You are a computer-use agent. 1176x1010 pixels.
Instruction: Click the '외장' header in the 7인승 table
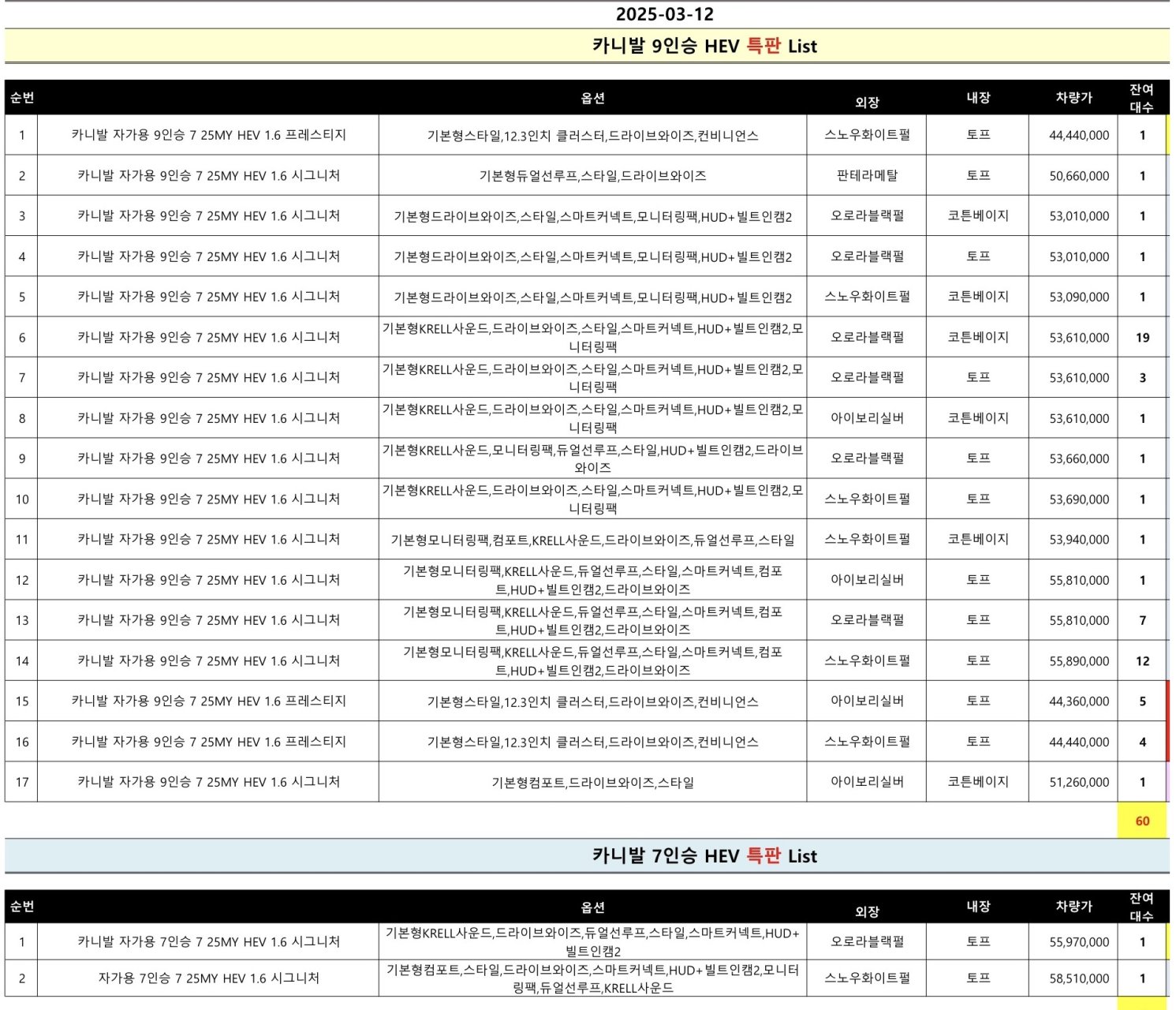click(867, 911)
